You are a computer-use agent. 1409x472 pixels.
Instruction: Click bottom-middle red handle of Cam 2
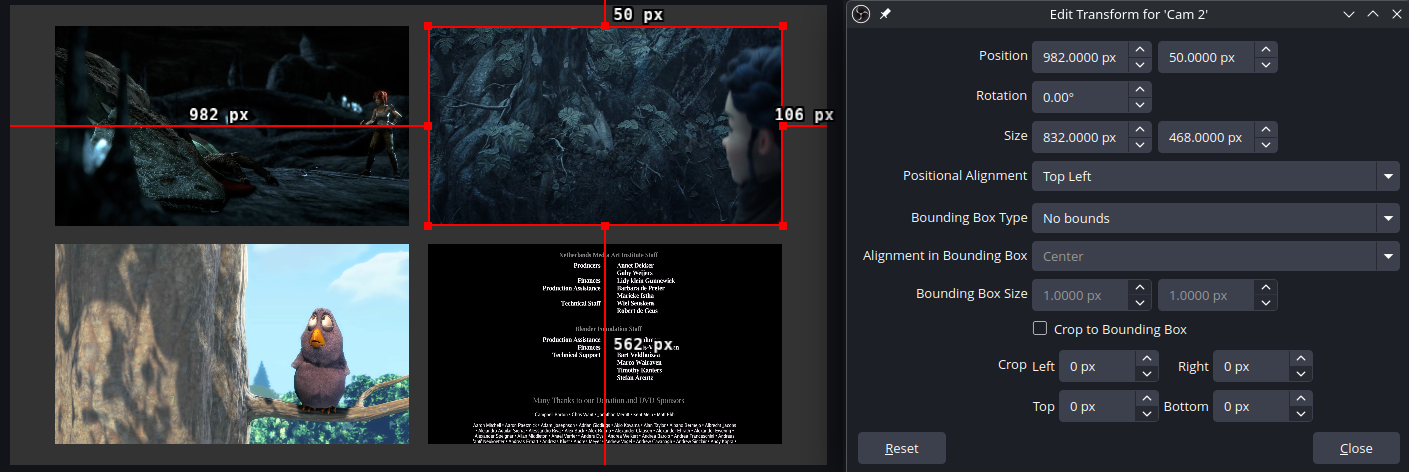(x=605, y=225)
